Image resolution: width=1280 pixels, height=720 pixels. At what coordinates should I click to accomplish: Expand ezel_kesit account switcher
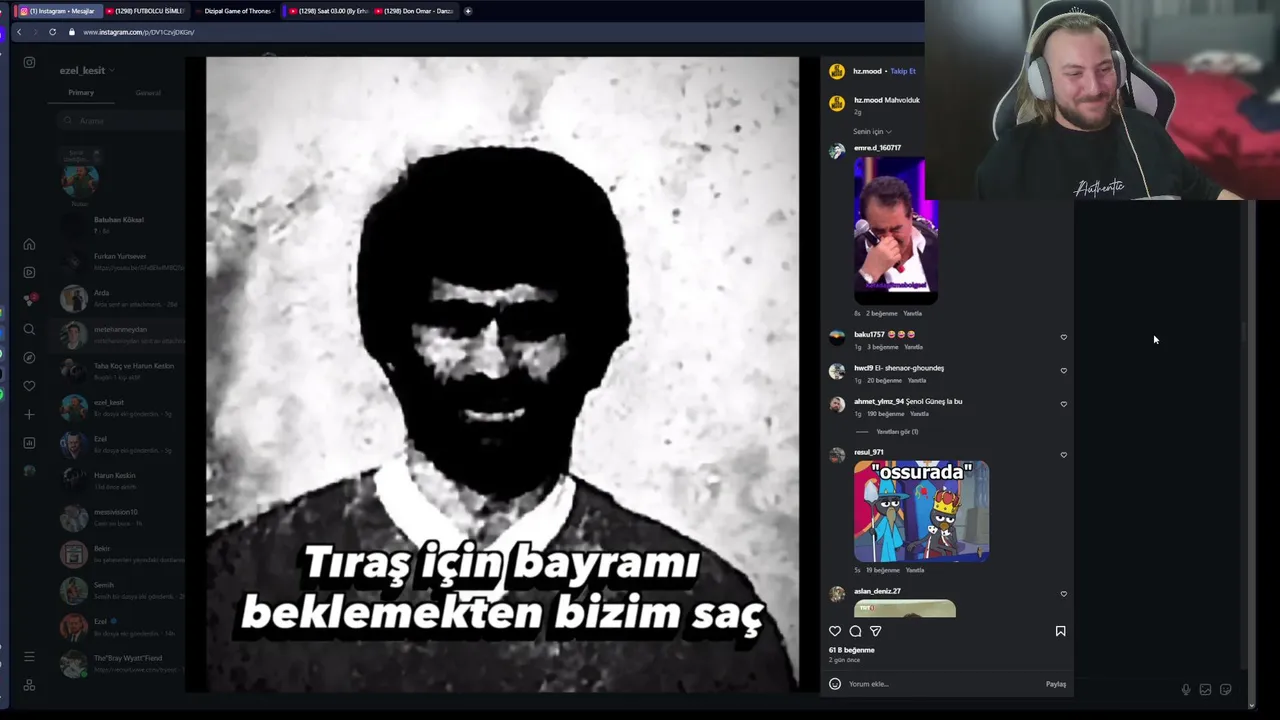[87, 70]
